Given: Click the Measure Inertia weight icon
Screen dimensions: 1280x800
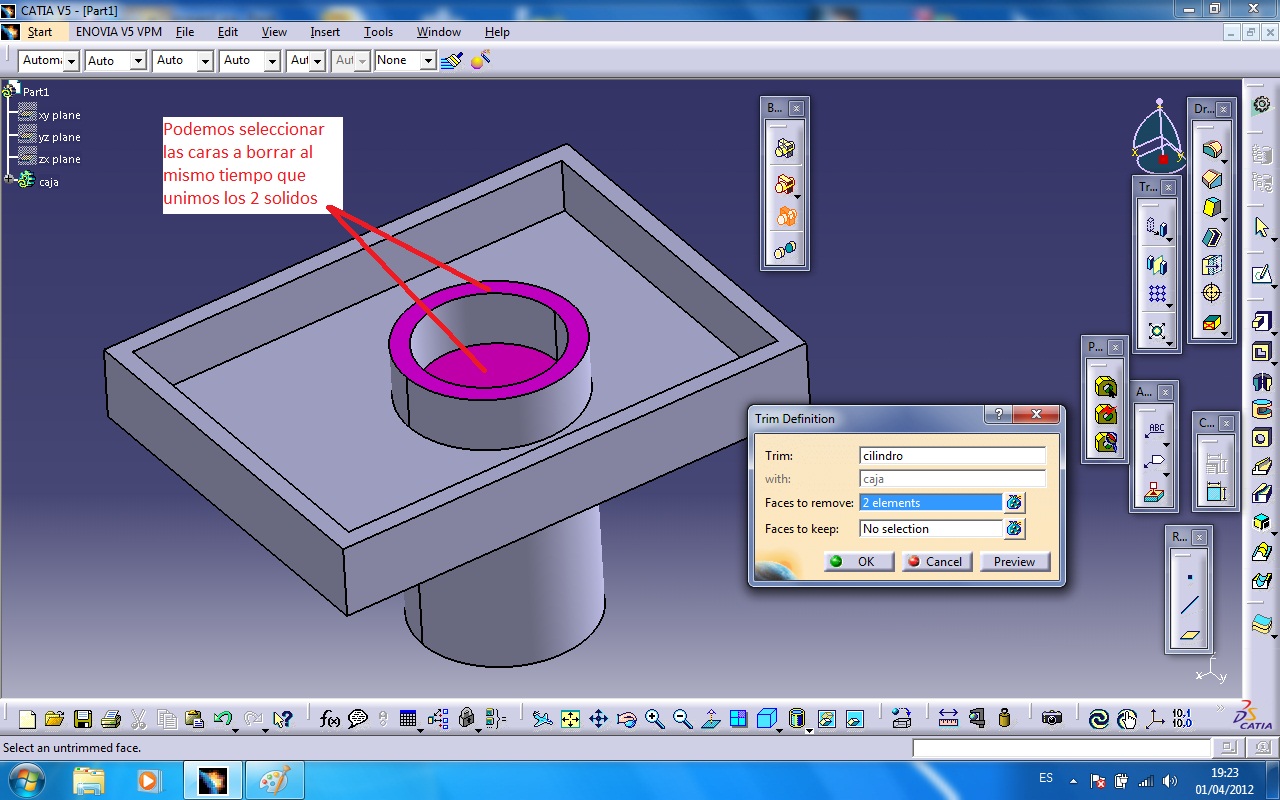Looking at the screenshot, I should [x=1005, y=718].
